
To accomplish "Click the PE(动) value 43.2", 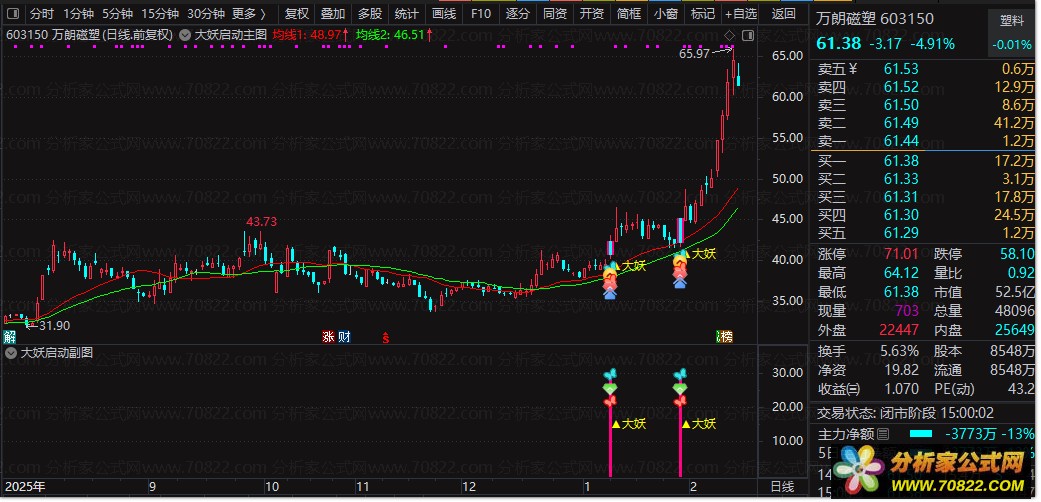I will (x=1020, y=389).
